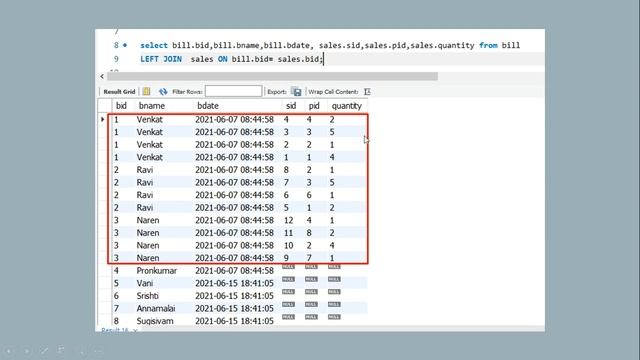This screenshot has width=640, height=360.
Task: Select the sid cell with value 10
Action: [289, 246]
